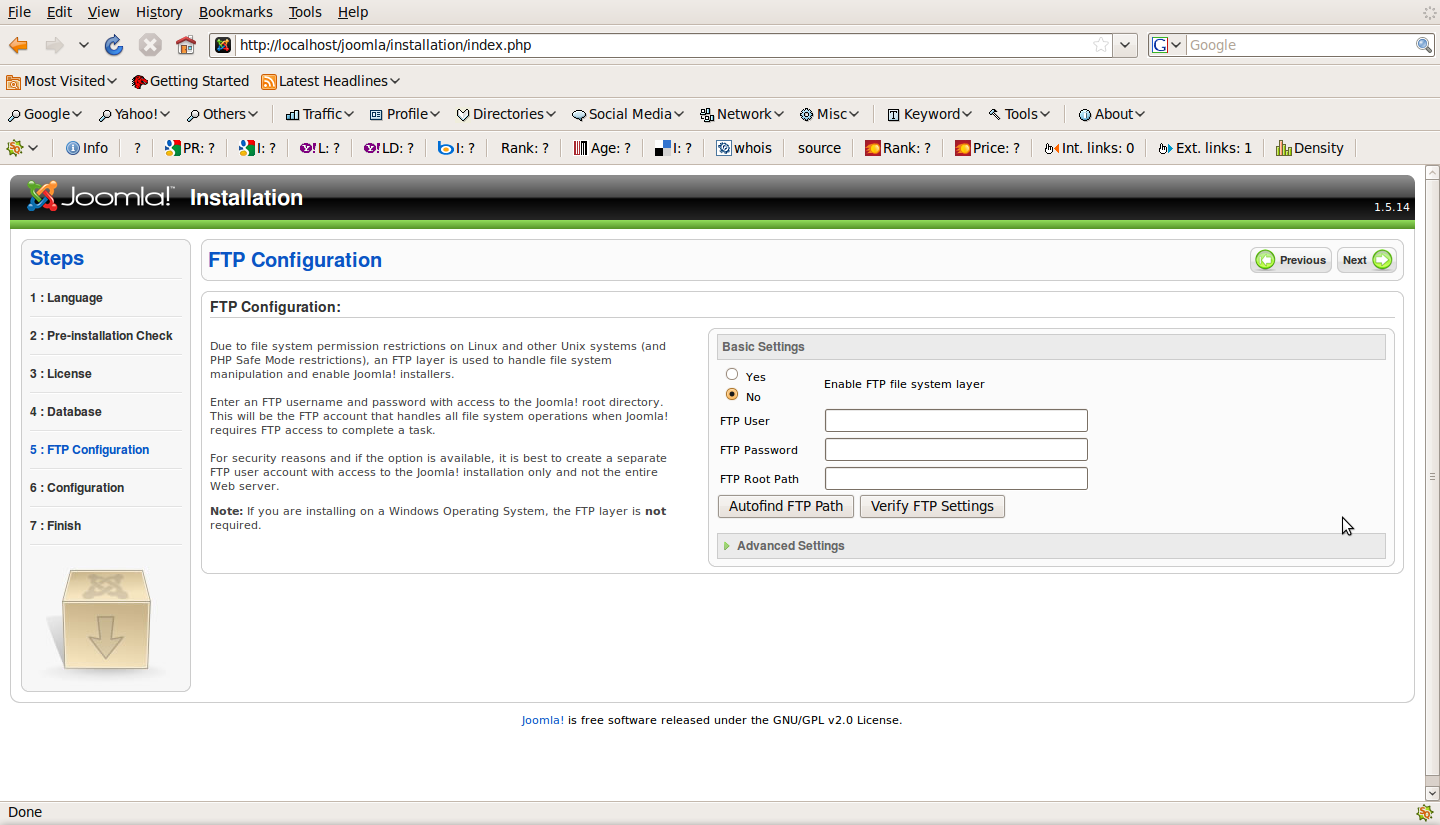The height and width of the screenshot is (825, 1440).
Task: Open the search engine selector dropdown
Action: coord(1166,45)
